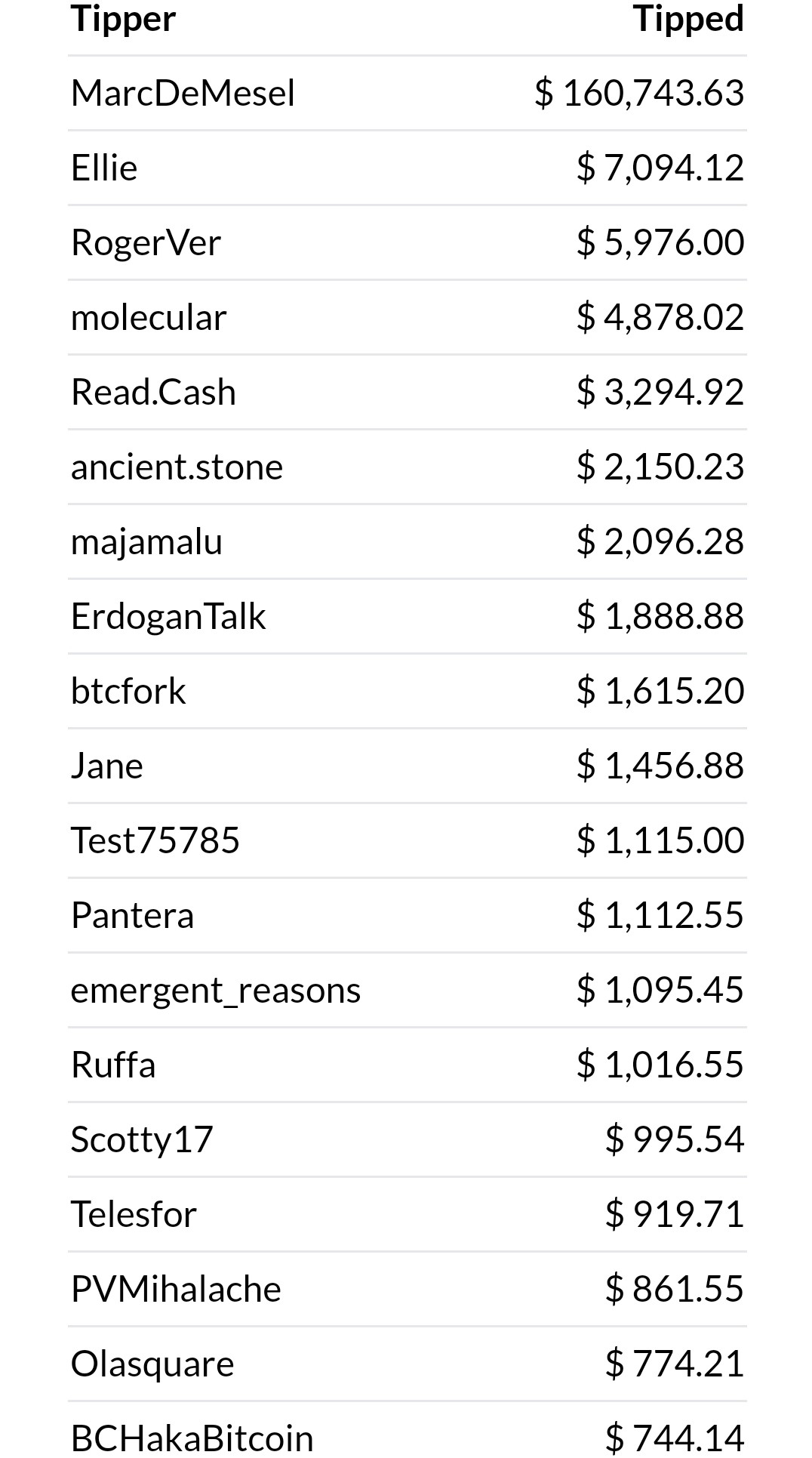This screenshot has width=812, height=1458.
Task: Open Telesfor tipper profile
Action: click(x=134, y=1214)
